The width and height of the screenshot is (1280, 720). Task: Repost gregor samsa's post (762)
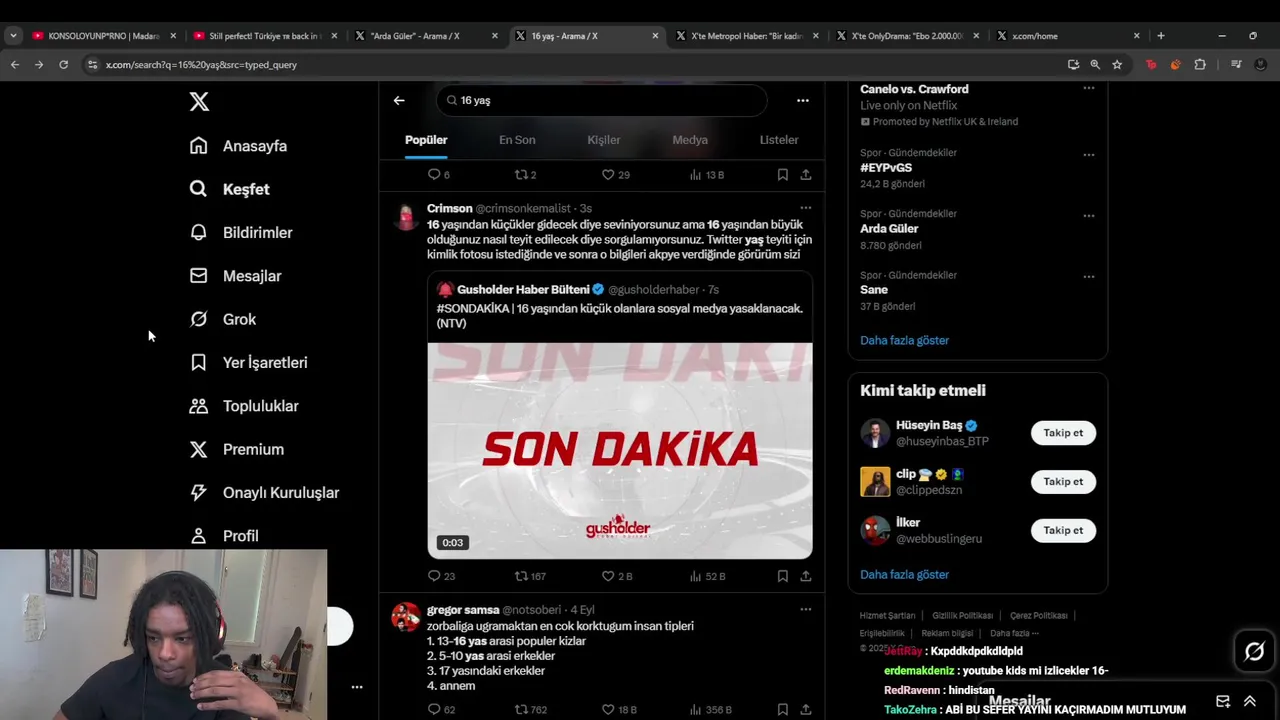coord(530,710)
